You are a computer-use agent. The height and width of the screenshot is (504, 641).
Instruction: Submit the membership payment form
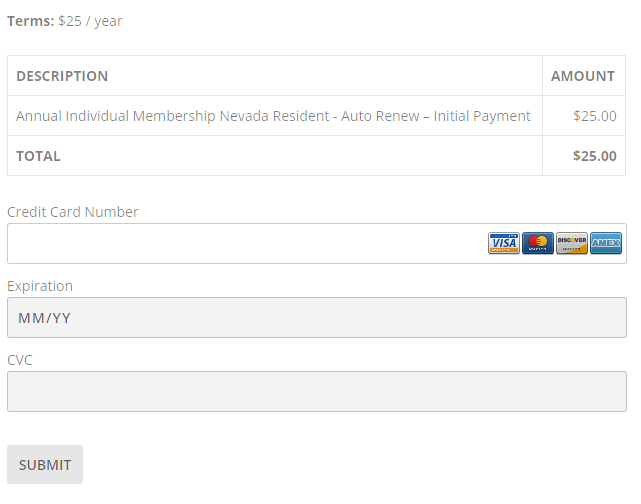[45, 465]
